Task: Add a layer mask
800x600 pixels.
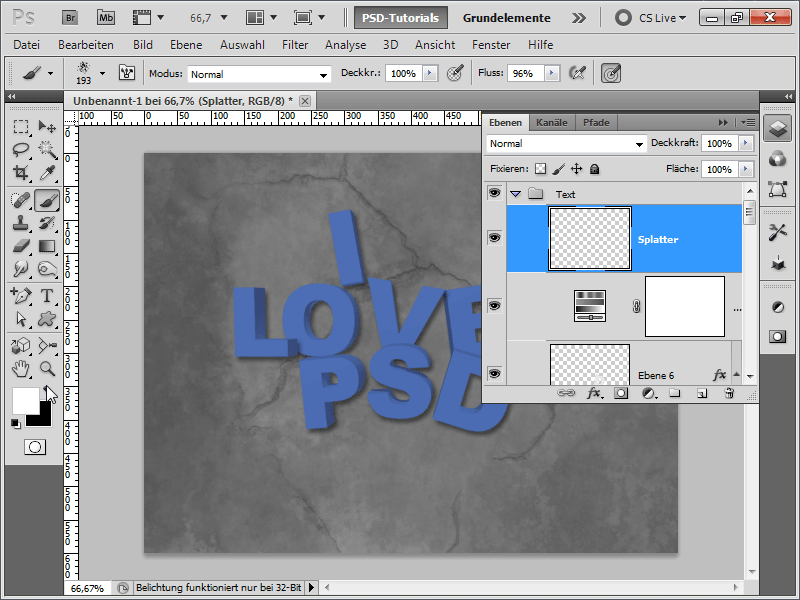Action: [621, 393]
